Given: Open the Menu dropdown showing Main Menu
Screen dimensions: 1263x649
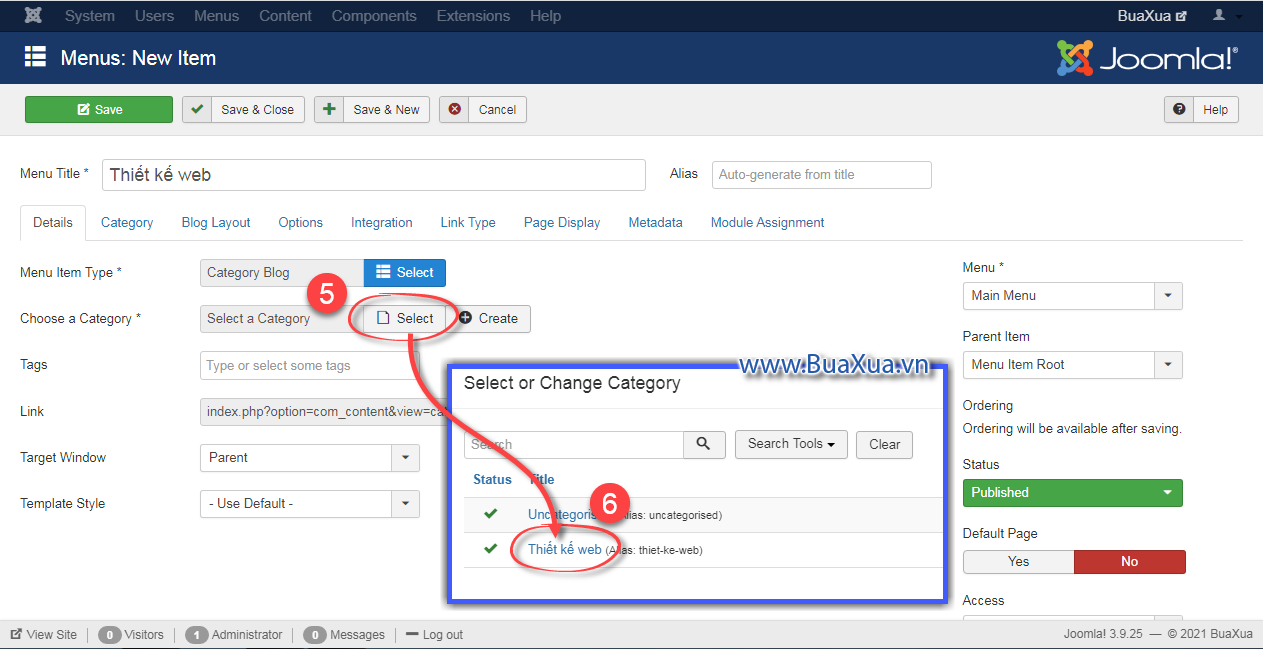Looking at the screenshot, I should coord(1072,296).
